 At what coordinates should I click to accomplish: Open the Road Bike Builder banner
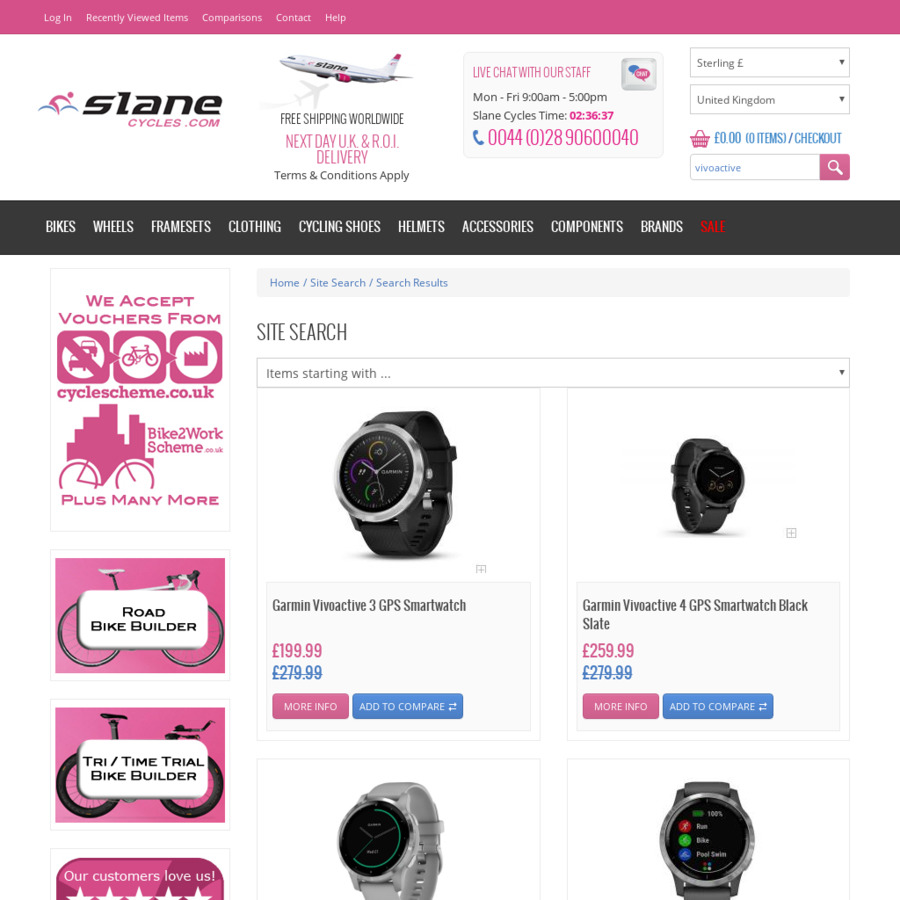tap(140, 615)
